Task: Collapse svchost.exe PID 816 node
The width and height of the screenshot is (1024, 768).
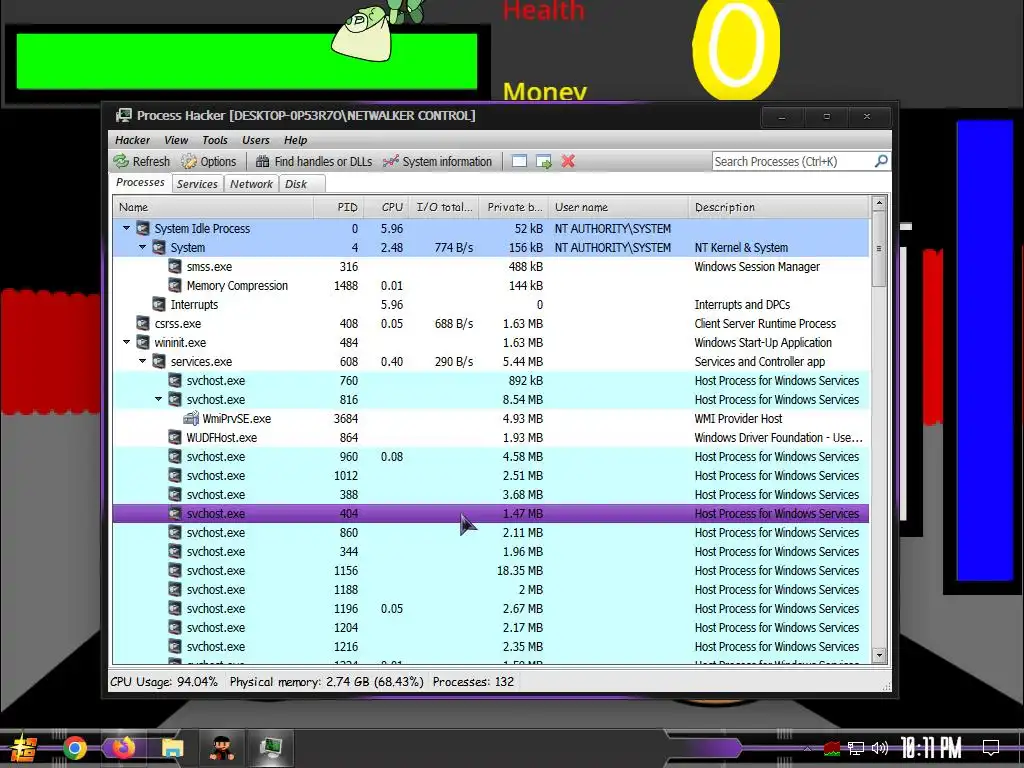Action: tap(159, 399)
